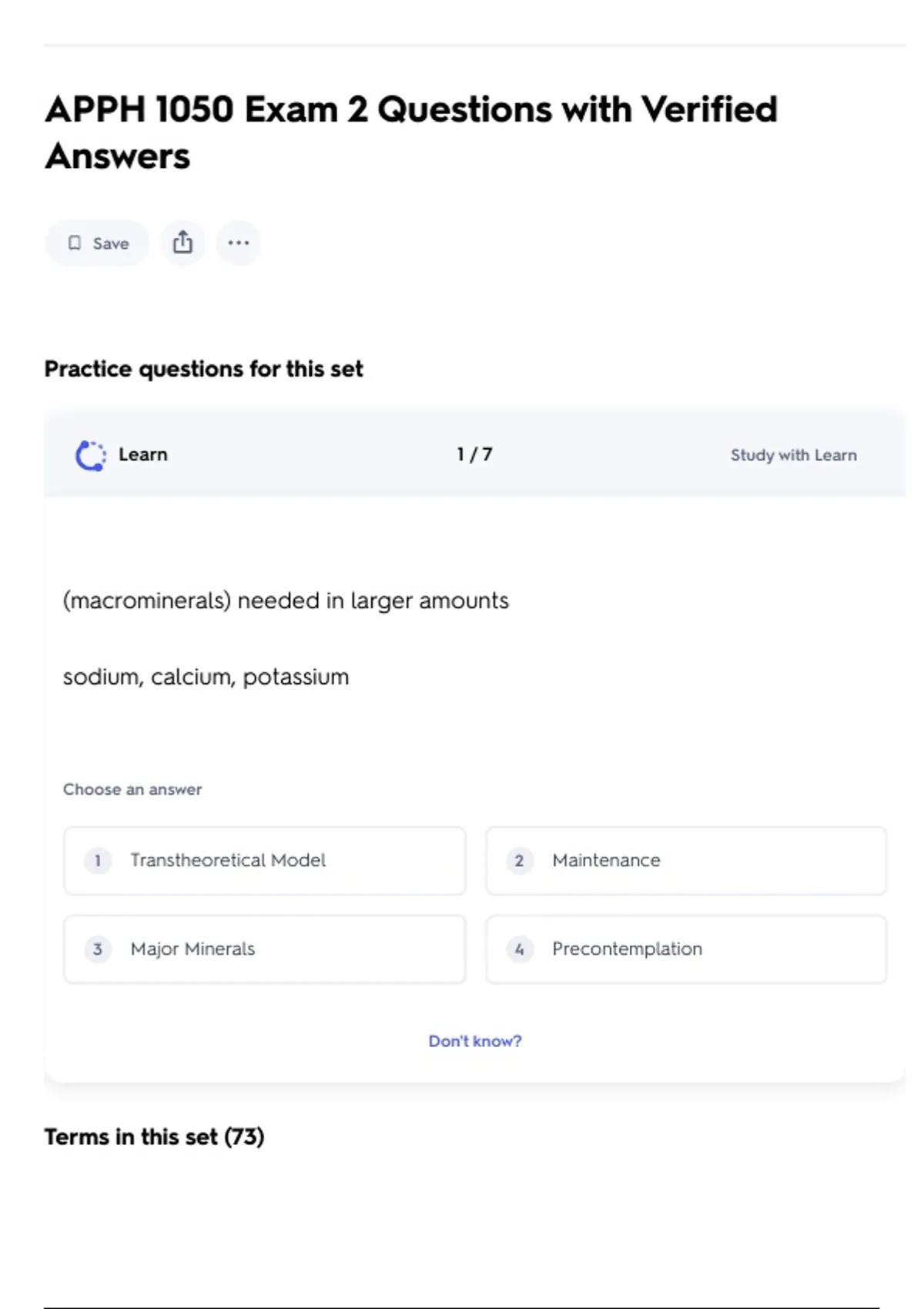The image size is (924, 1309).
Task: Click the Learn mode circular icon
Action: [91, 455]
